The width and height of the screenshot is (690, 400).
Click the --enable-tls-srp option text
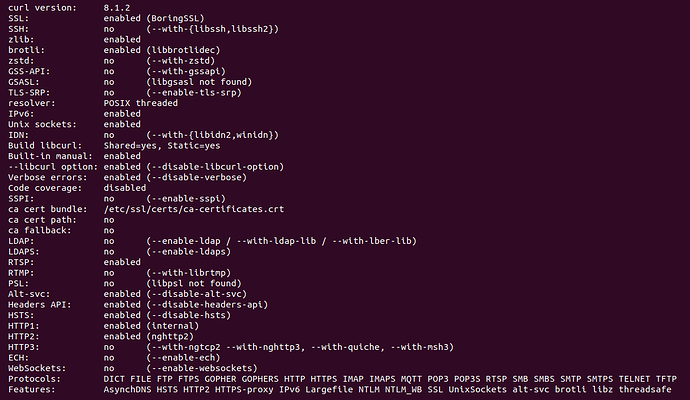tap(194, 93)
